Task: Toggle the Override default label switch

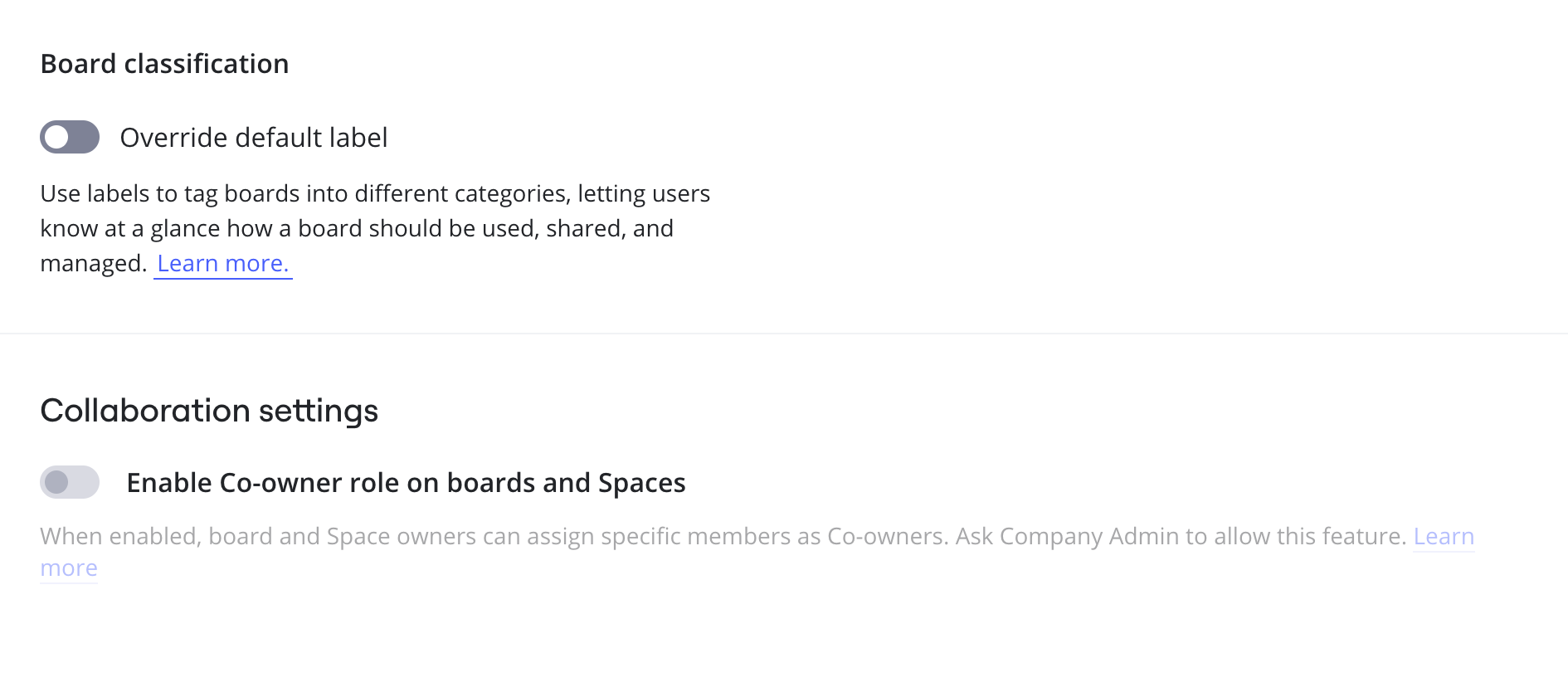Action: point(70,137)
